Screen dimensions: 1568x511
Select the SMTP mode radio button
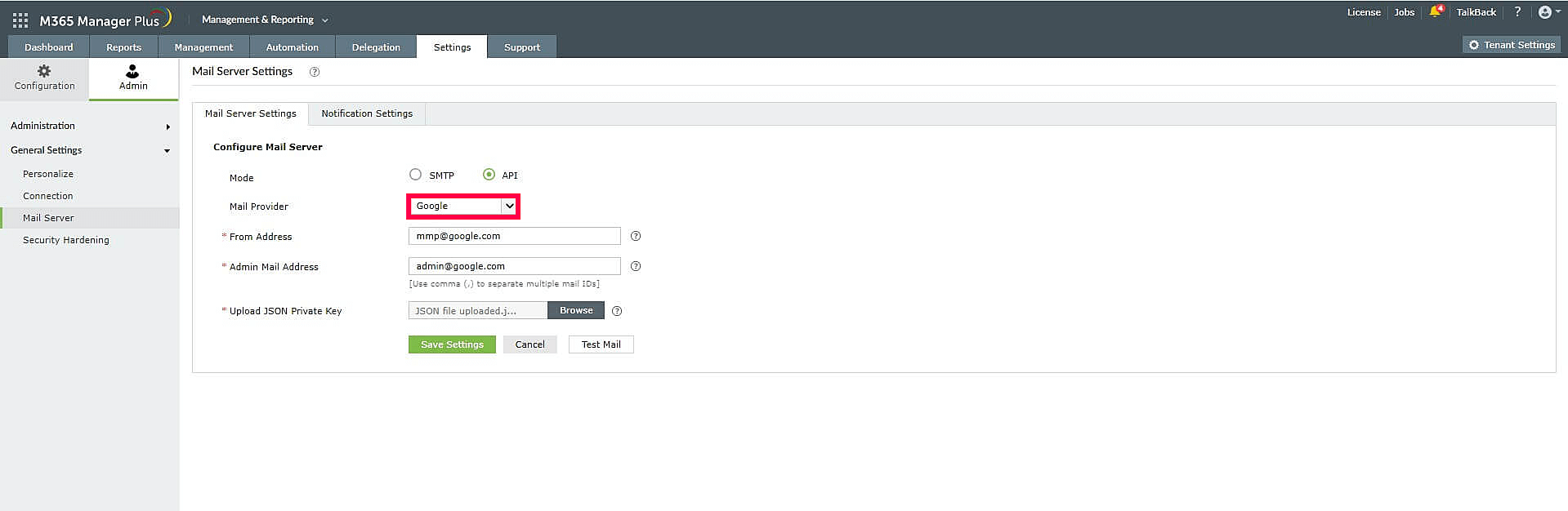[x=416, y=175]
